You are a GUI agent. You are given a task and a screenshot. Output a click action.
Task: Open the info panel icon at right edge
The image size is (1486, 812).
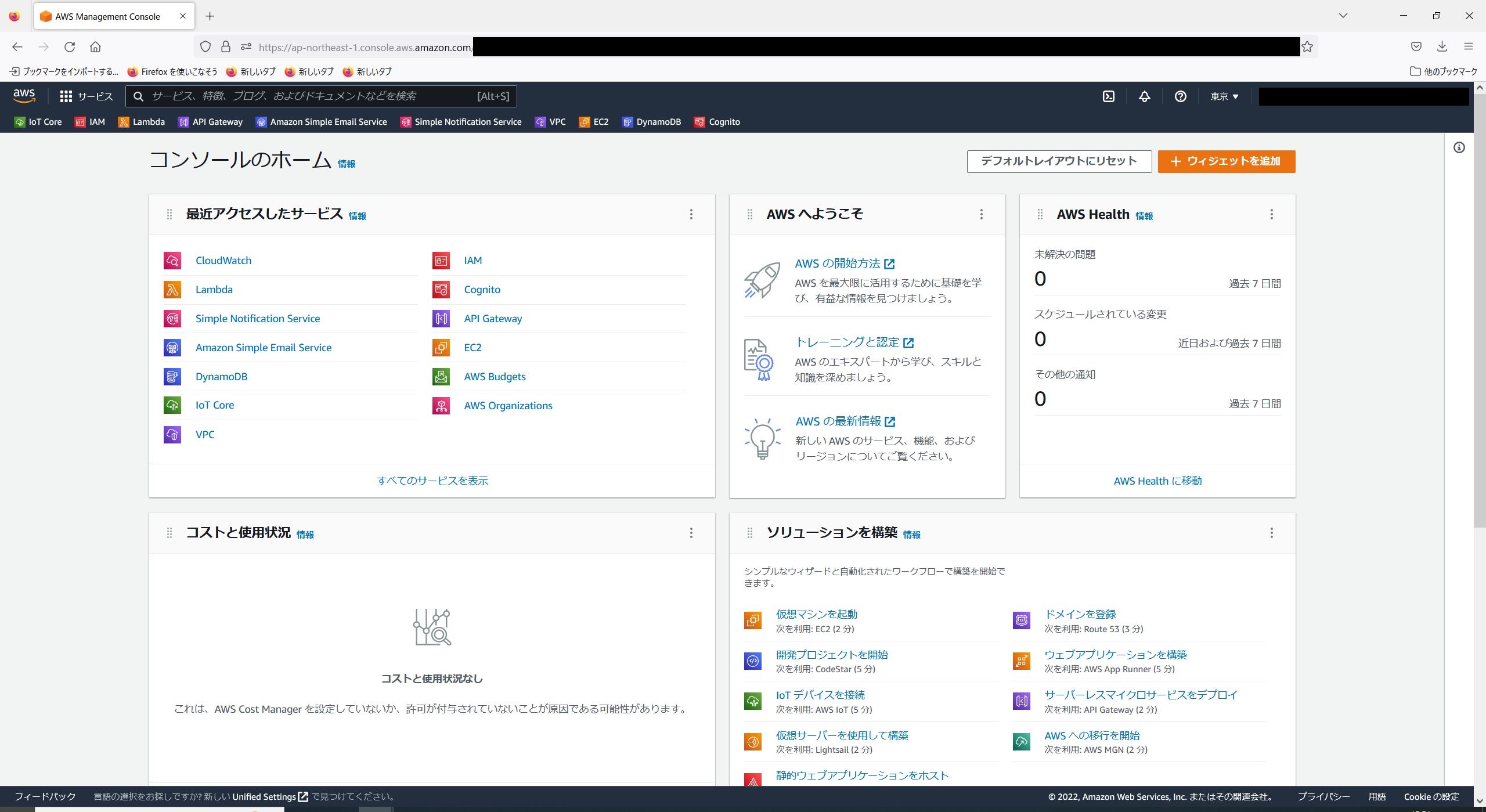pyautogui.click(x=1459, y=147)
